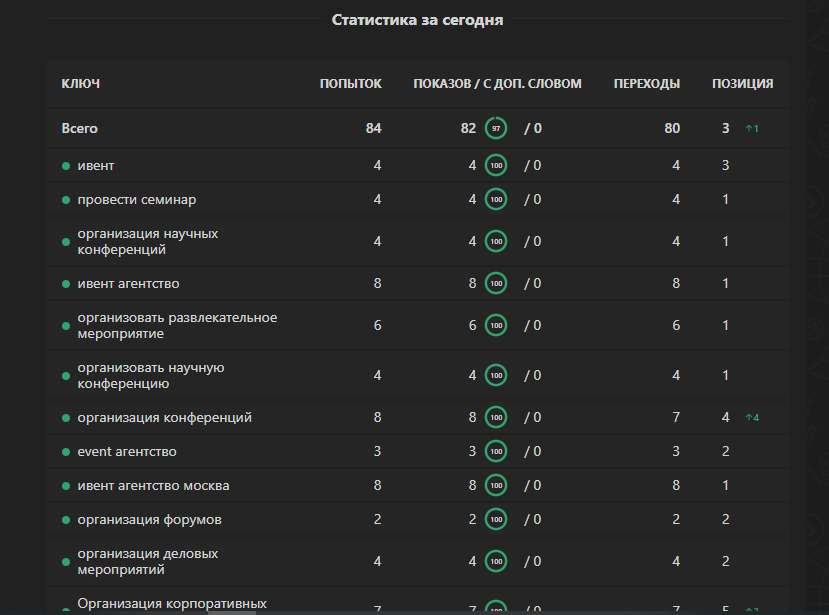Screen dimensions: 829x615
Task: Open the организовать научную конференцию keyword
Action: pos(150,375)
